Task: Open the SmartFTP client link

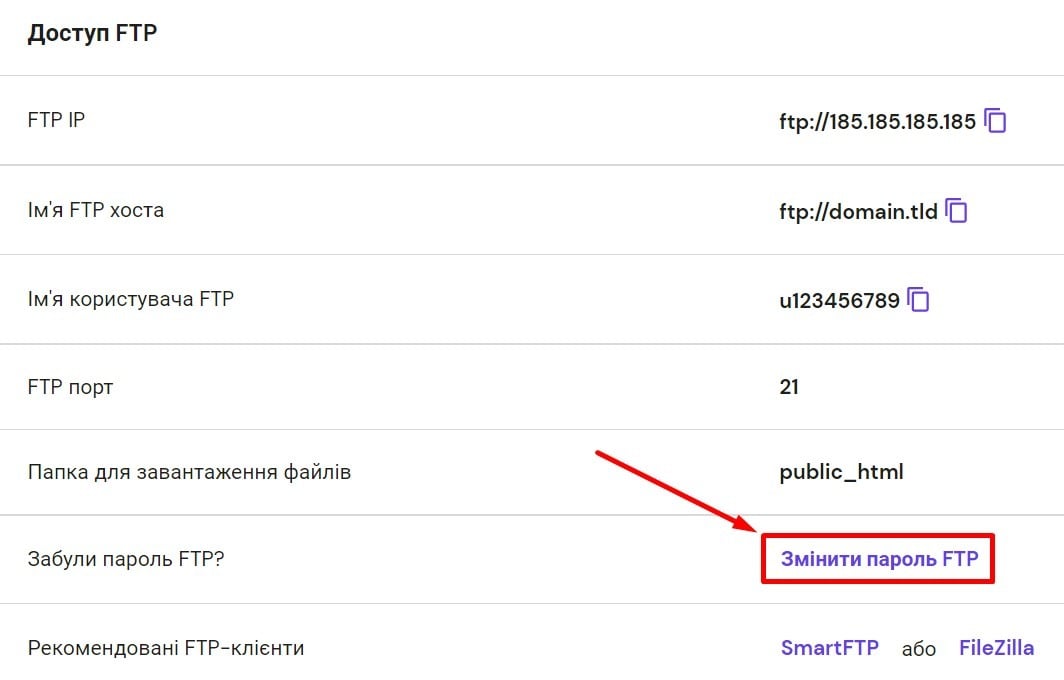Action: (829, 648)
